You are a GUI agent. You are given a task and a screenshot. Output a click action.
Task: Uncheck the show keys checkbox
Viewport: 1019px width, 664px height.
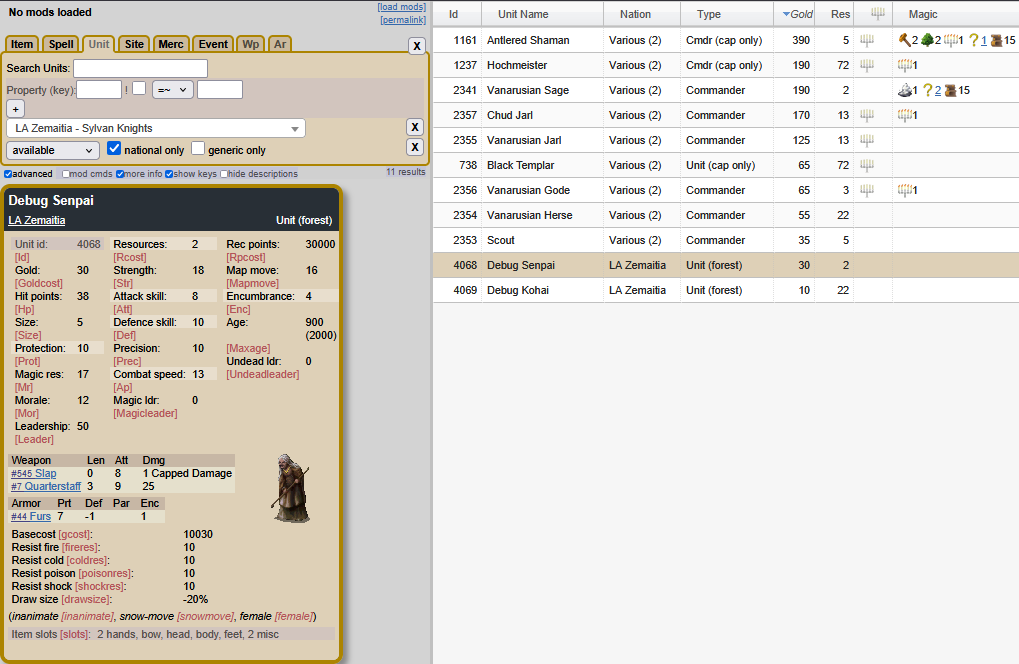coord(169,174)
